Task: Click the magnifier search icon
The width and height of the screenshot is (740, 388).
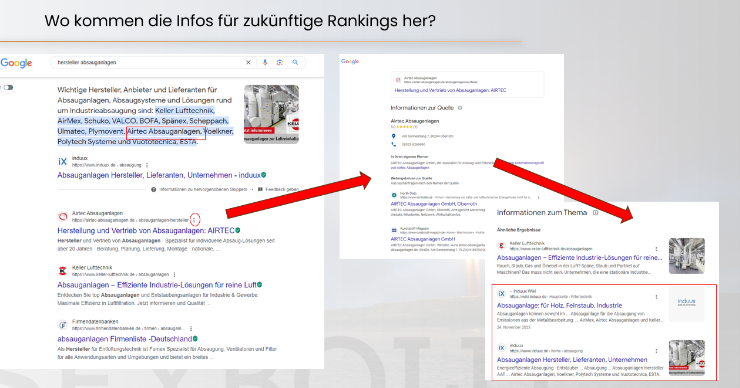Action: 295,62
